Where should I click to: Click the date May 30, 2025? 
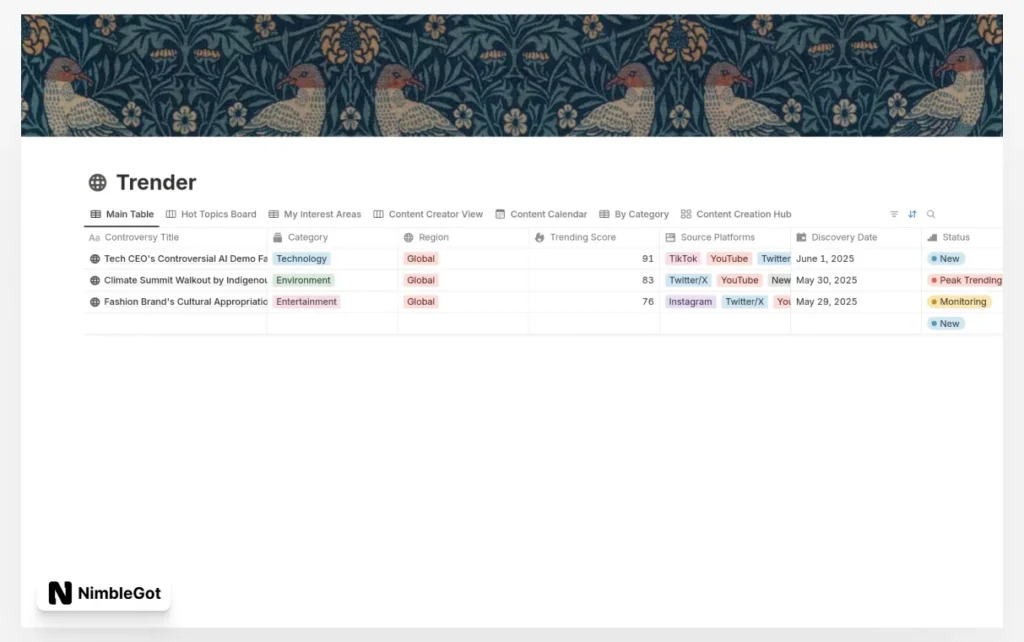point(826,280)
